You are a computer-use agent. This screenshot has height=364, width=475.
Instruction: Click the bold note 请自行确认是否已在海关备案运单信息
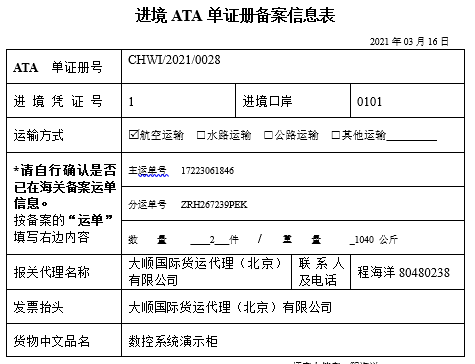click(65, 187)
